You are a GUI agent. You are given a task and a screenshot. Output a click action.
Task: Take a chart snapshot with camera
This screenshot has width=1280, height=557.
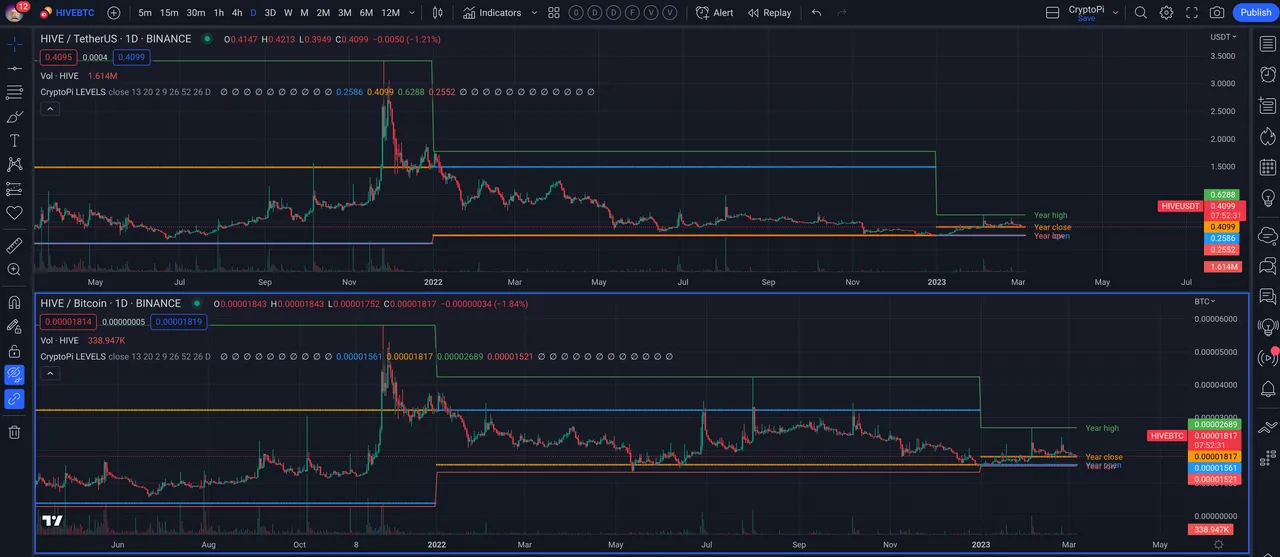[1217, 13]
